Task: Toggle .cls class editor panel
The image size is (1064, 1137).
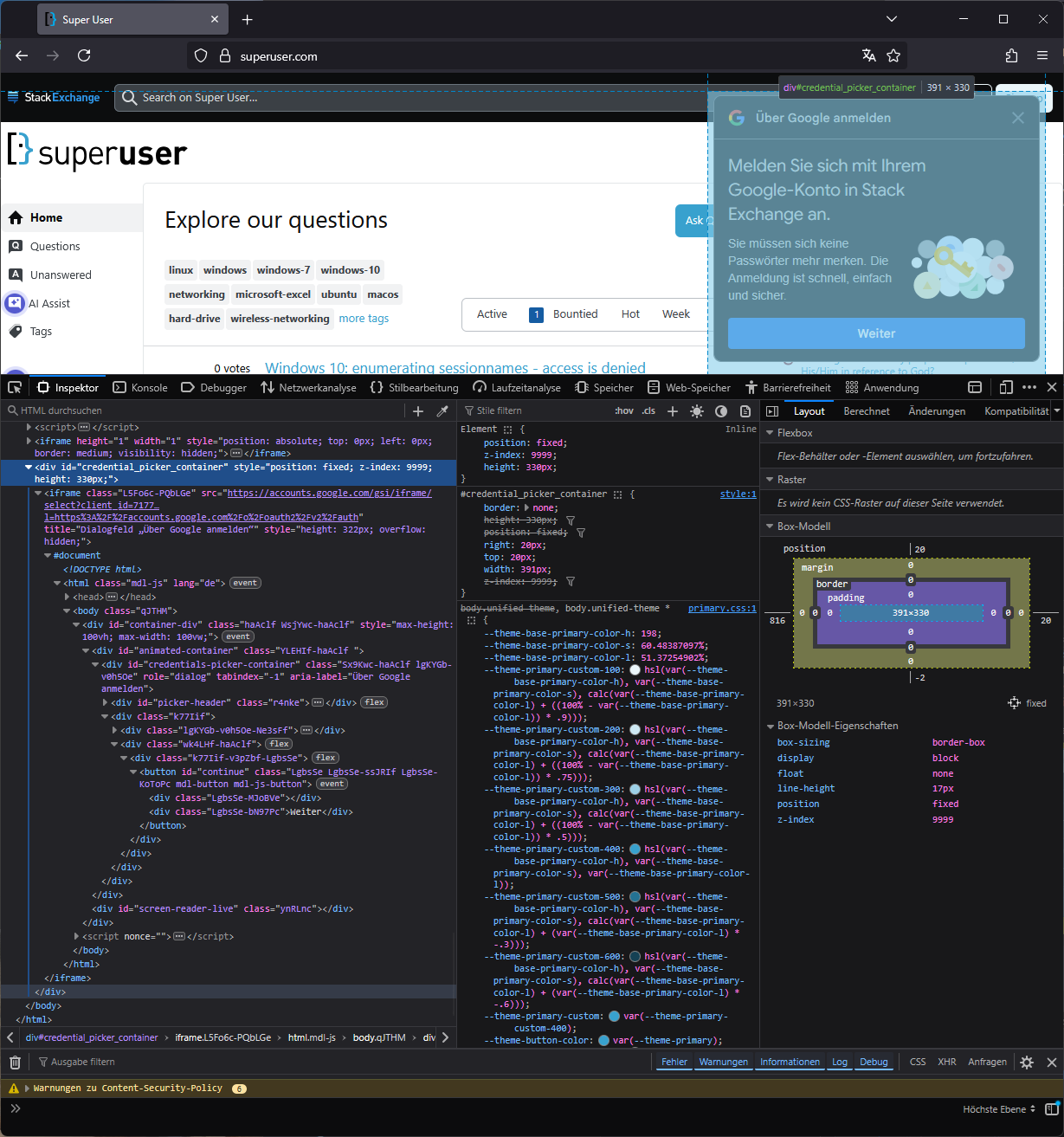Action: 648,411
